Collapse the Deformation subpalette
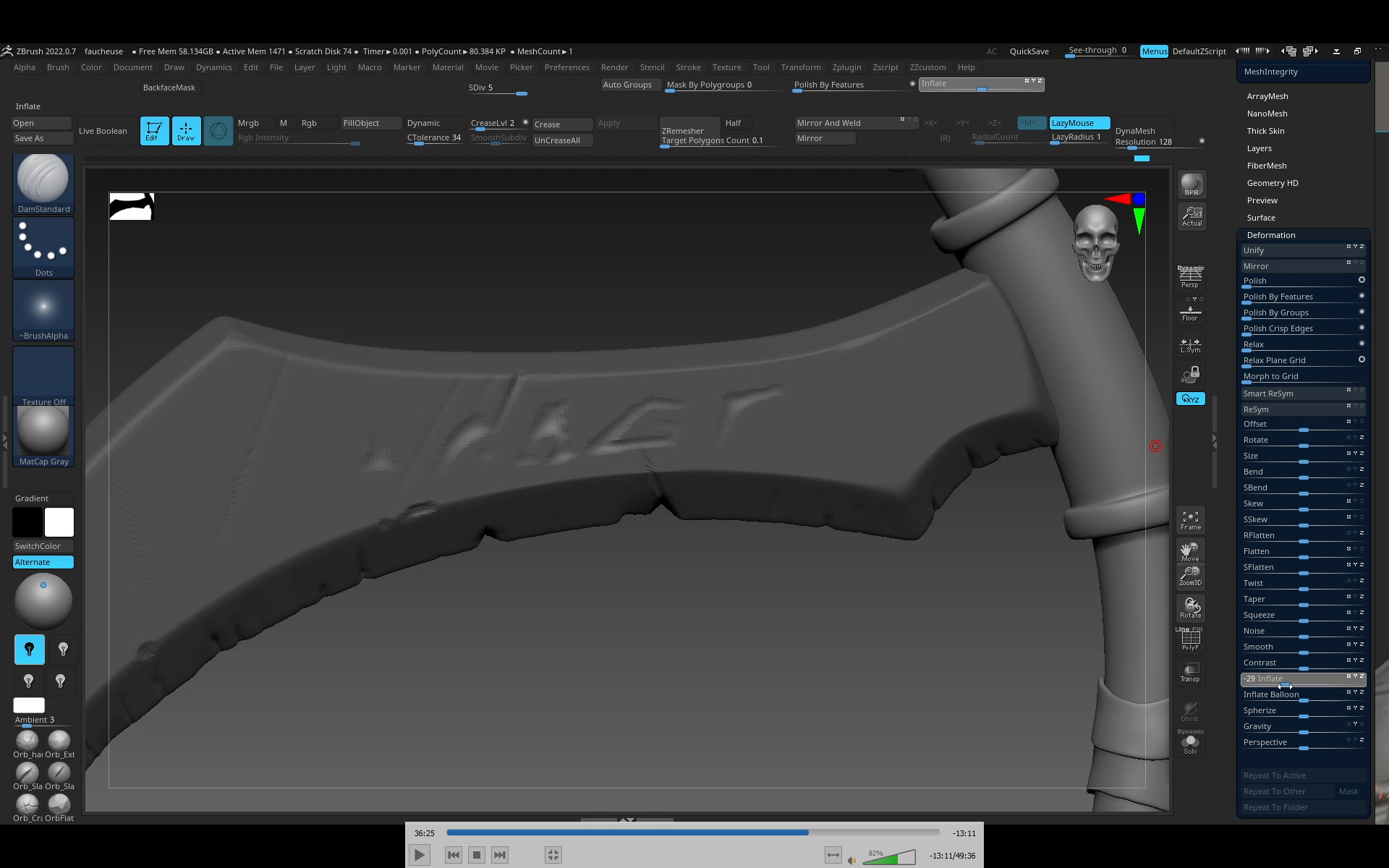The image size is (1389, 868). tap(1270, 235)
